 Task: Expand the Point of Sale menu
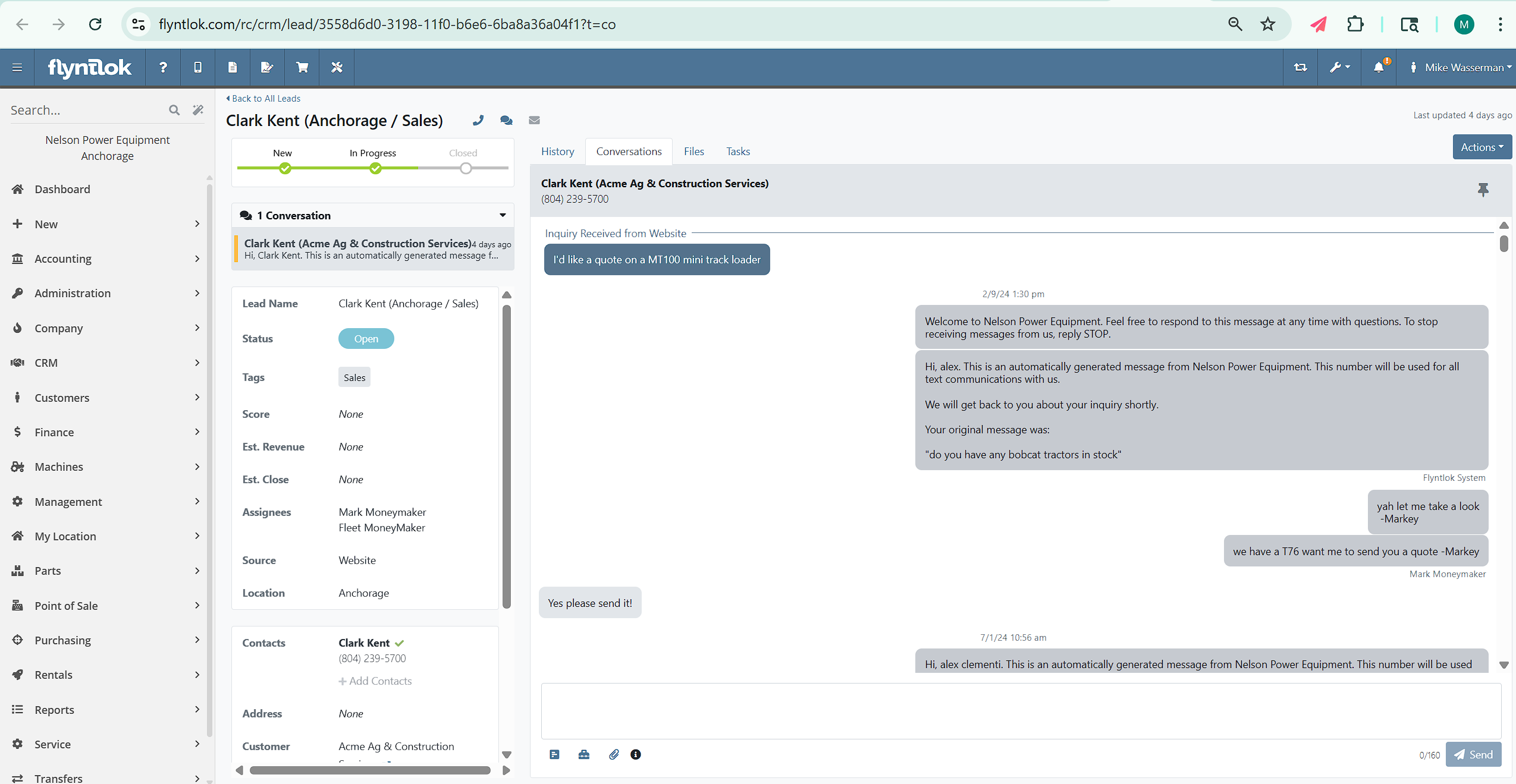click(x=107, y=606)
